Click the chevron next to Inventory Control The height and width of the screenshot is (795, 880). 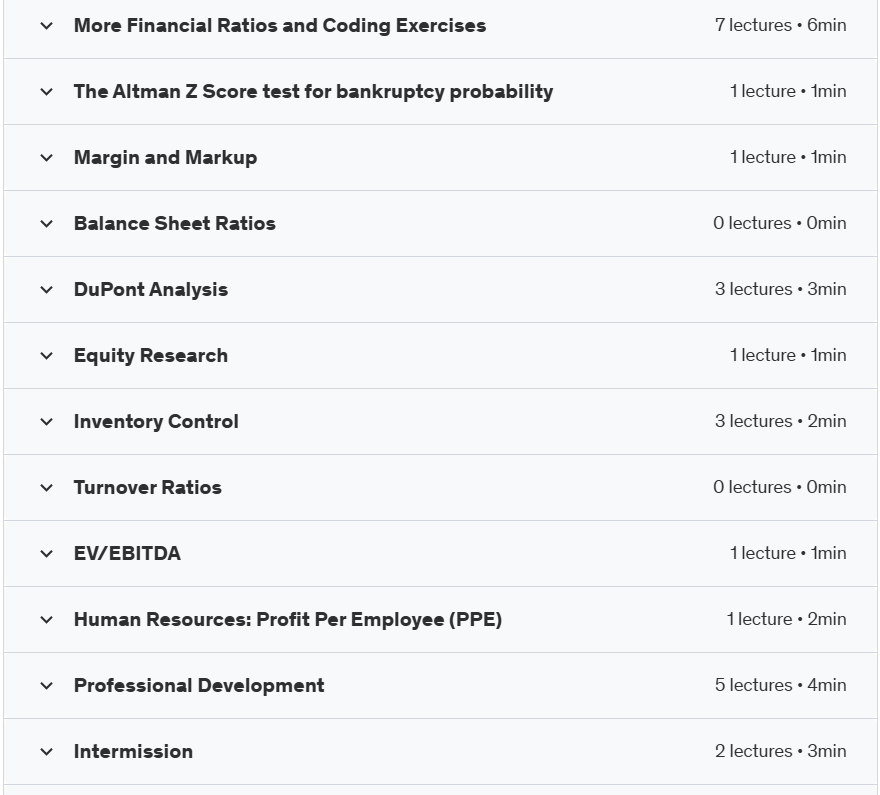point(47,422)
